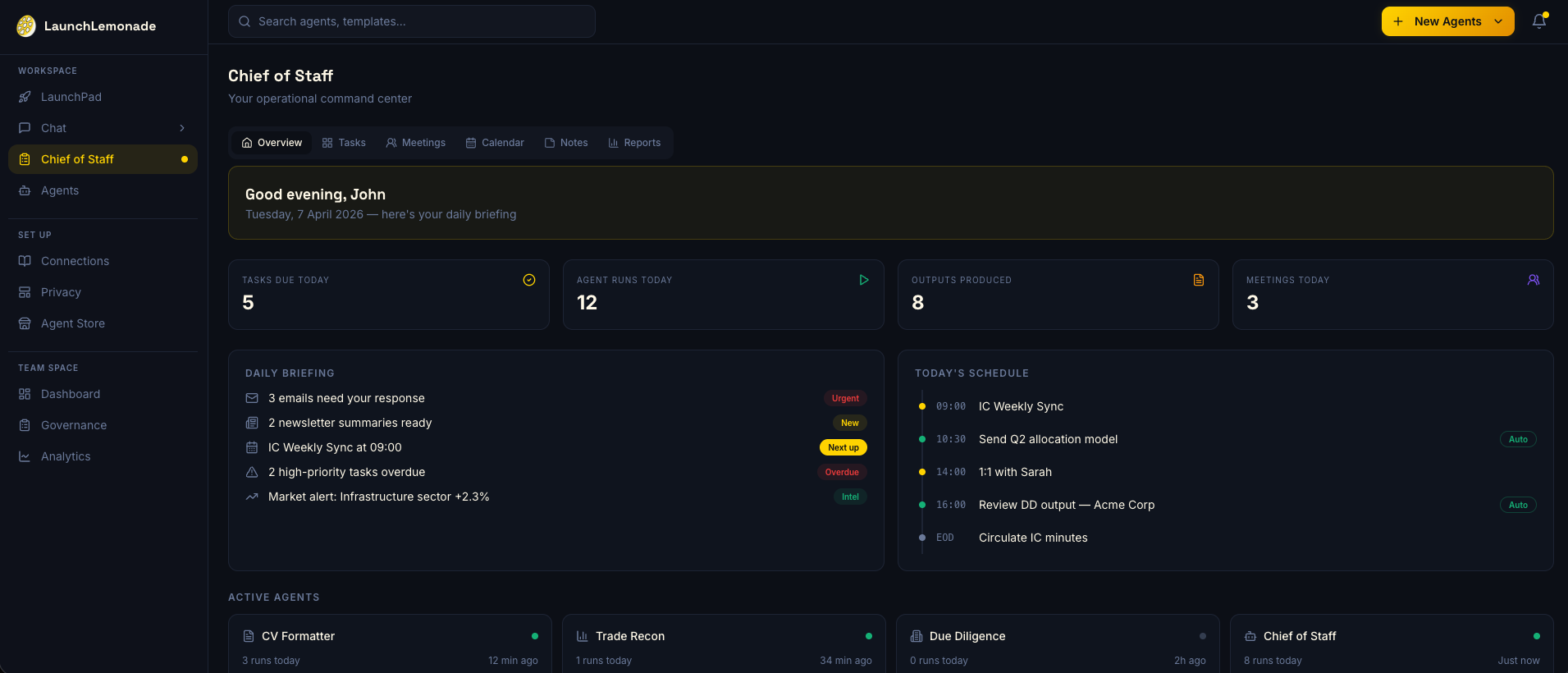Click the Governance sidebar icon
Image resolution: width=1568 pixels, height=673 pixels.
25,425
